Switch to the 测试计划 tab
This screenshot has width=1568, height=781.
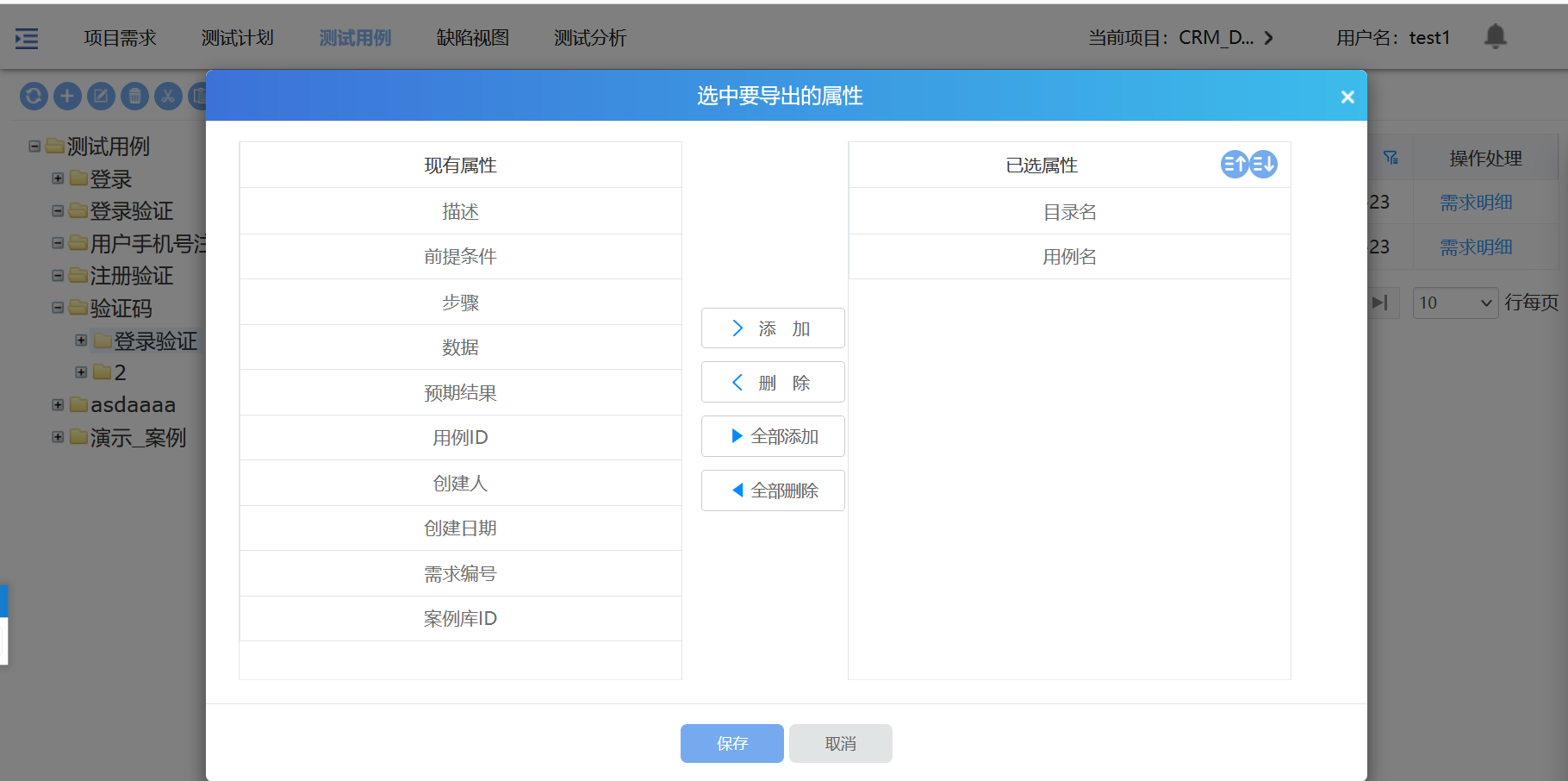click(237, 38)
